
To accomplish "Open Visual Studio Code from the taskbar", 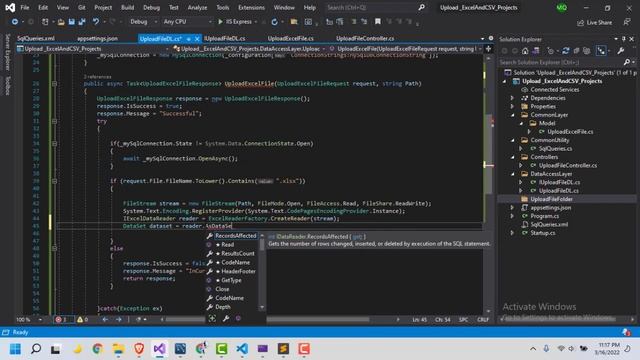I will pos(242,349).
